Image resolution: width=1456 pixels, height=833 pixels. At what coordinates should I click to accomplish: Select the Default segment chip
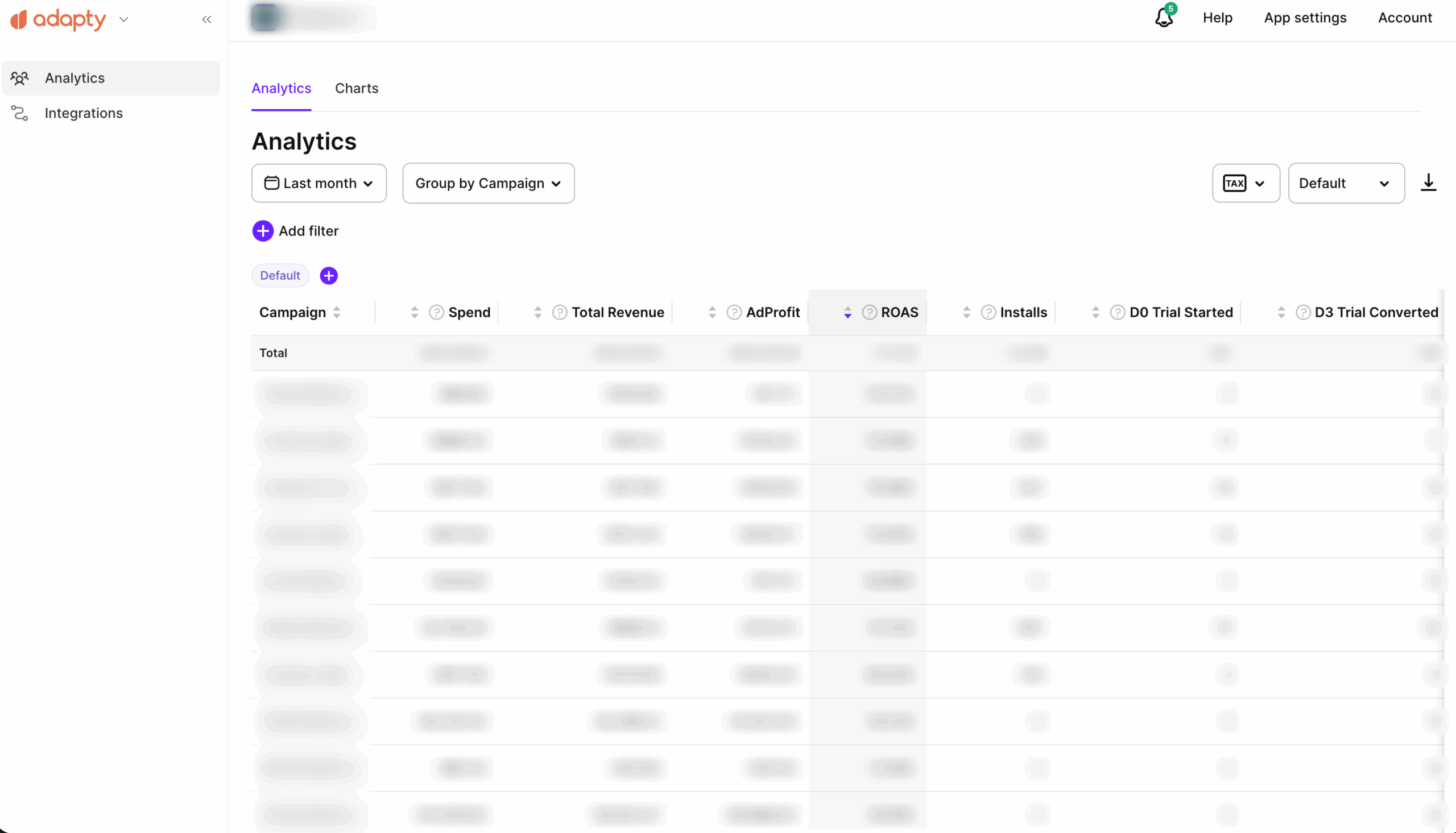280,276
